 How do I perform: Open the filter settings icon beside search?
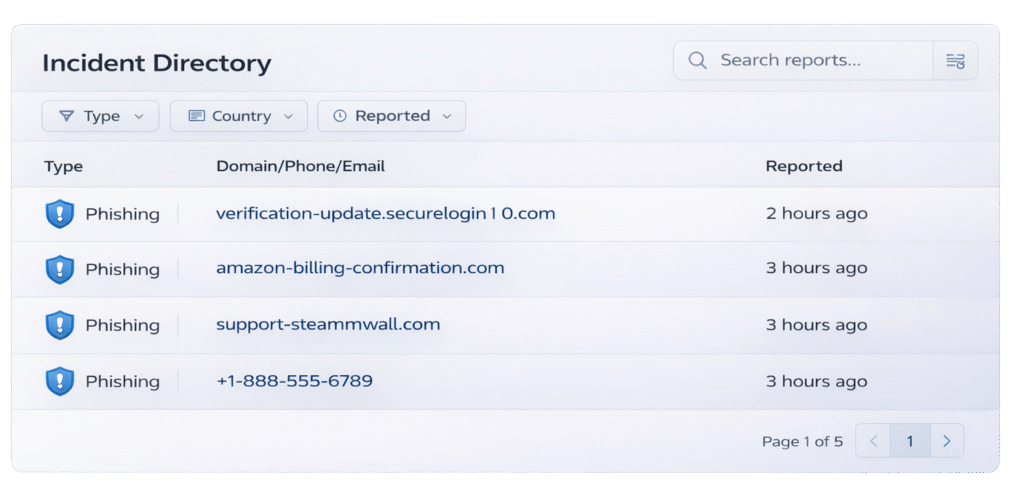click(955, 61)
